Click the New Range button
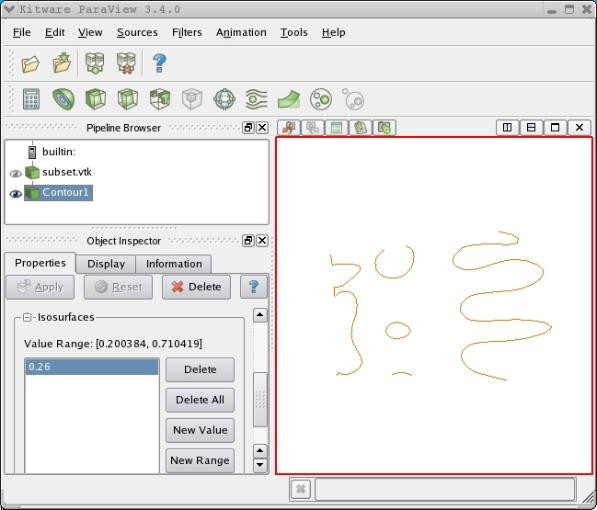 200,460
